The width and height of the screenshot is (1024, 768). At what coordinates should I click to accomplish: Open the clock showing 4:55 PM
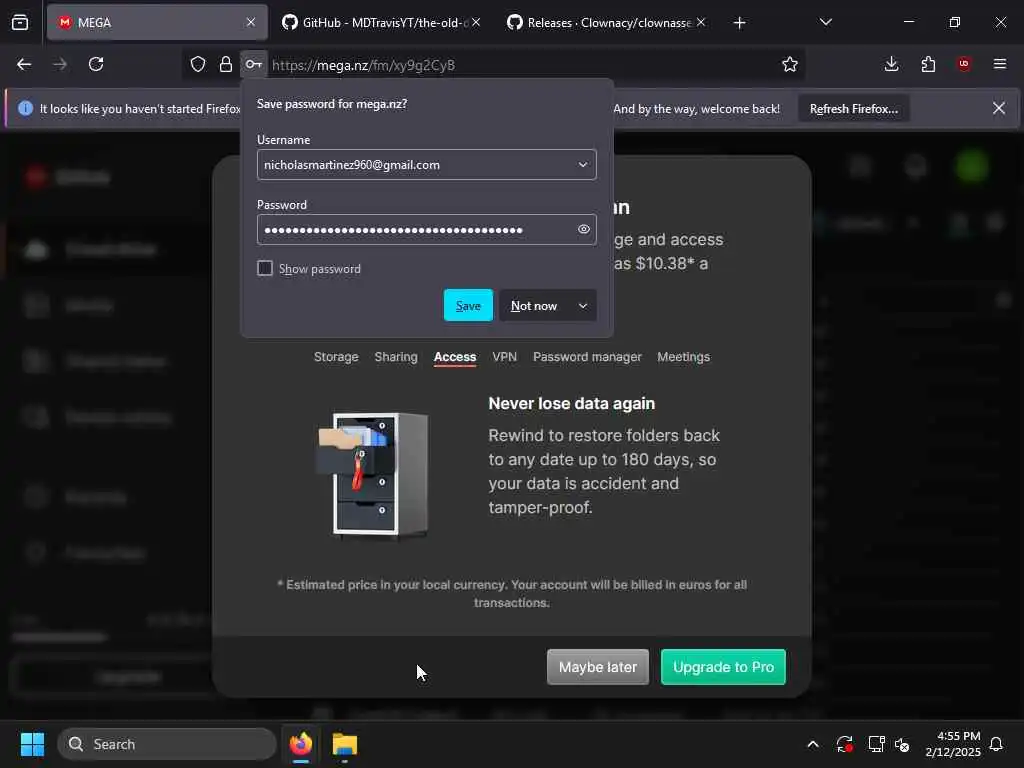pyautogui.click(x=952, y=744)
